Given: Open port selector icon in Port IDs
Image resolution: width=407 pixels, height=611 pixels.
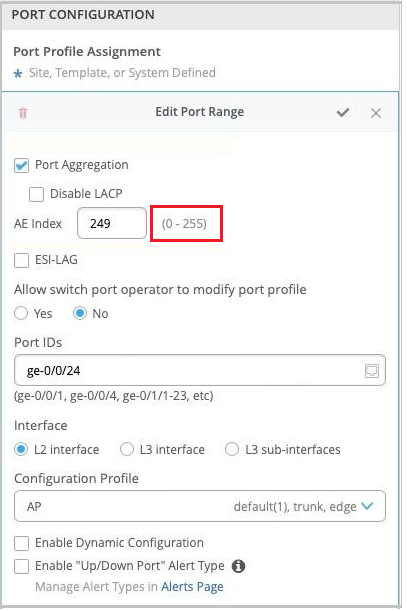Looking at the screenshot, I should (372, 371).
